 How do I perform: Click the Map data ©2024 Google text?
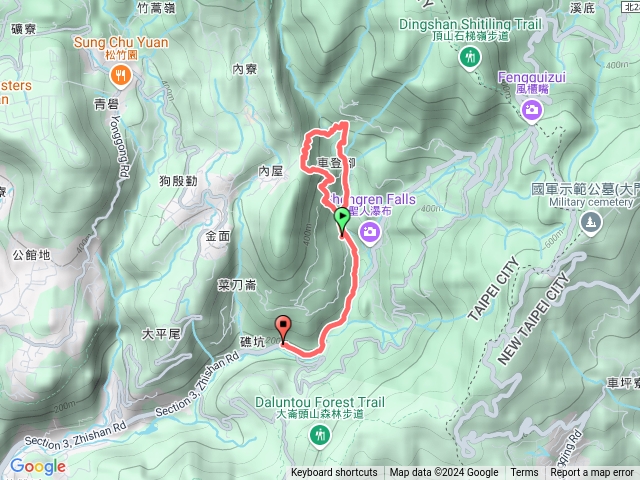[x=444, y=473]
